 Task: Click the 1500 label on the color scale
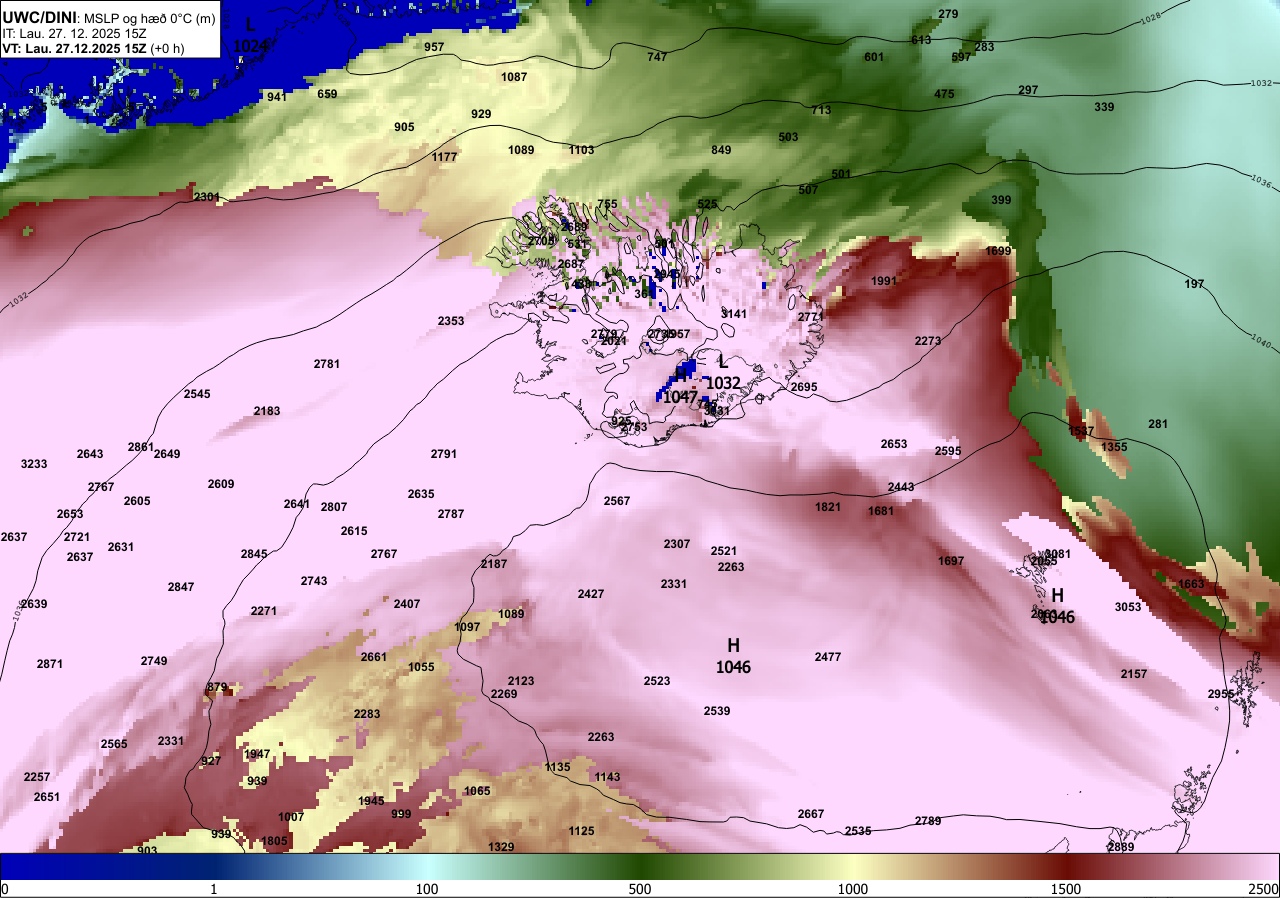(1066, 889)
